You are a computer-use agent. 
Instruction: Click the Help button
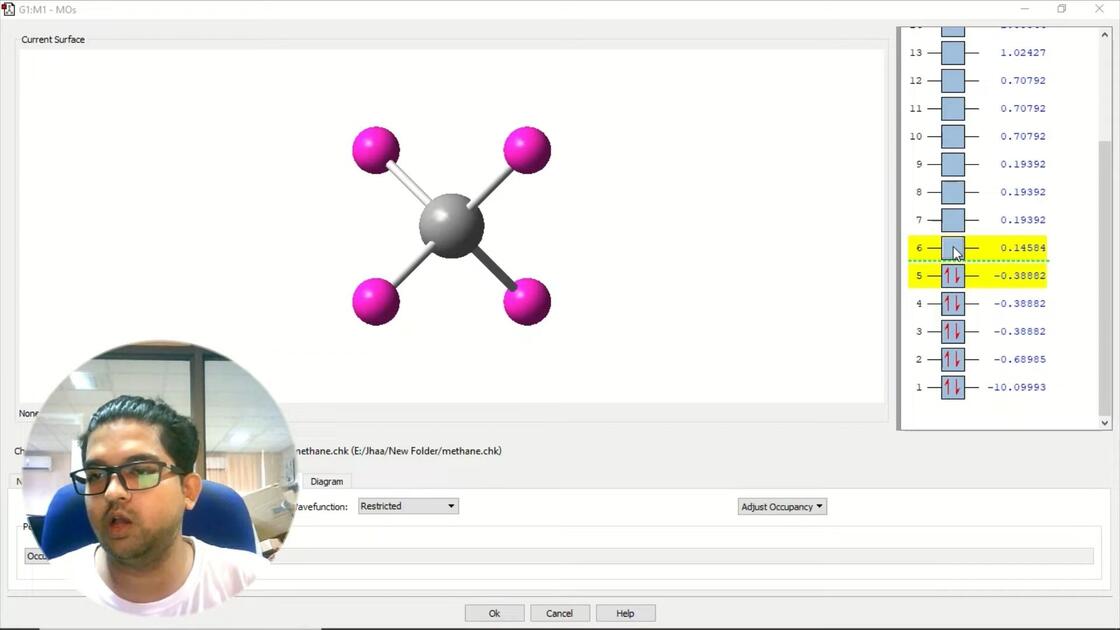click(625, 614)
